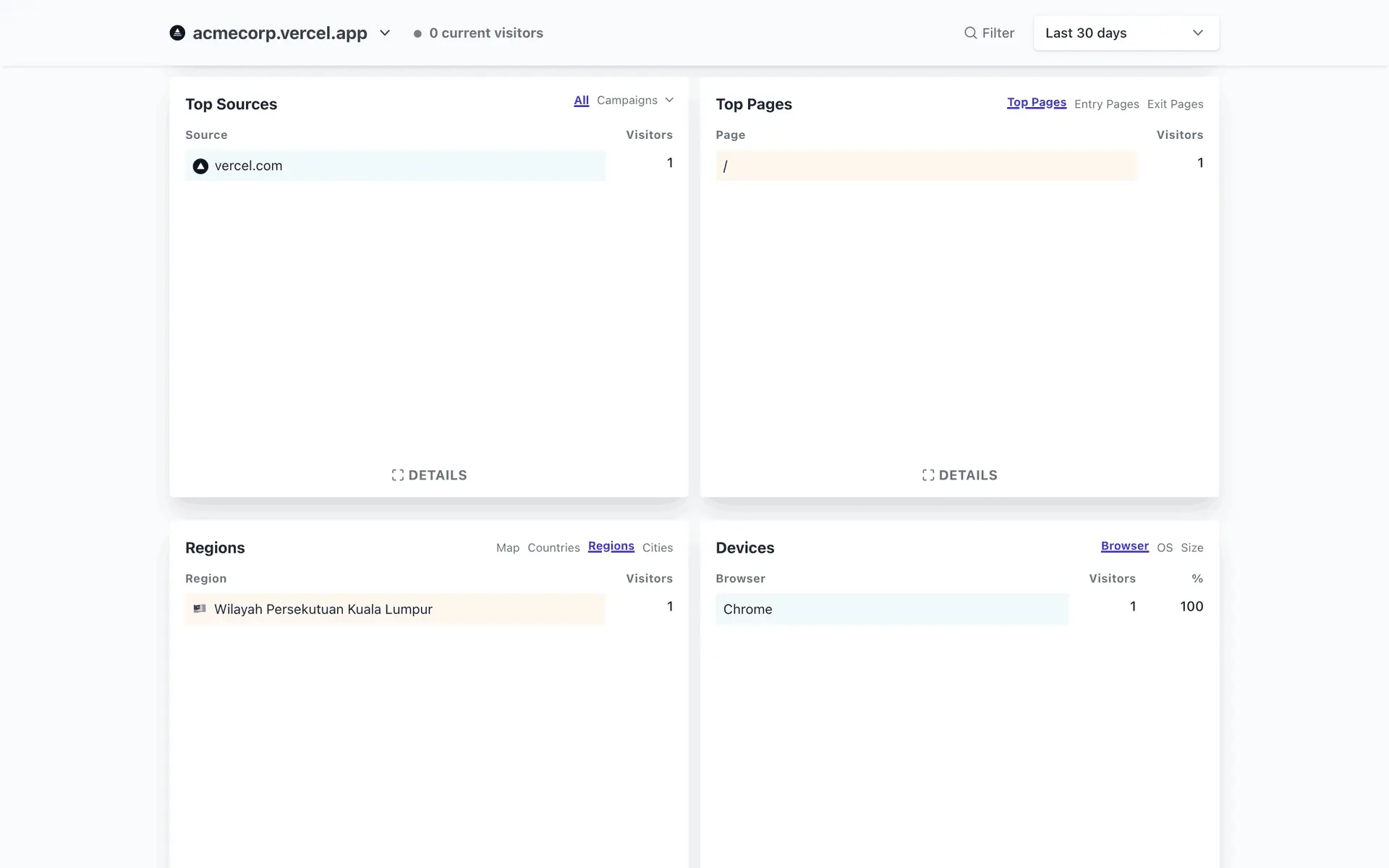This screenshot has width=1389, height=868.
Task: Click the 0 current visitors link
Action: (x=485, y=33)
